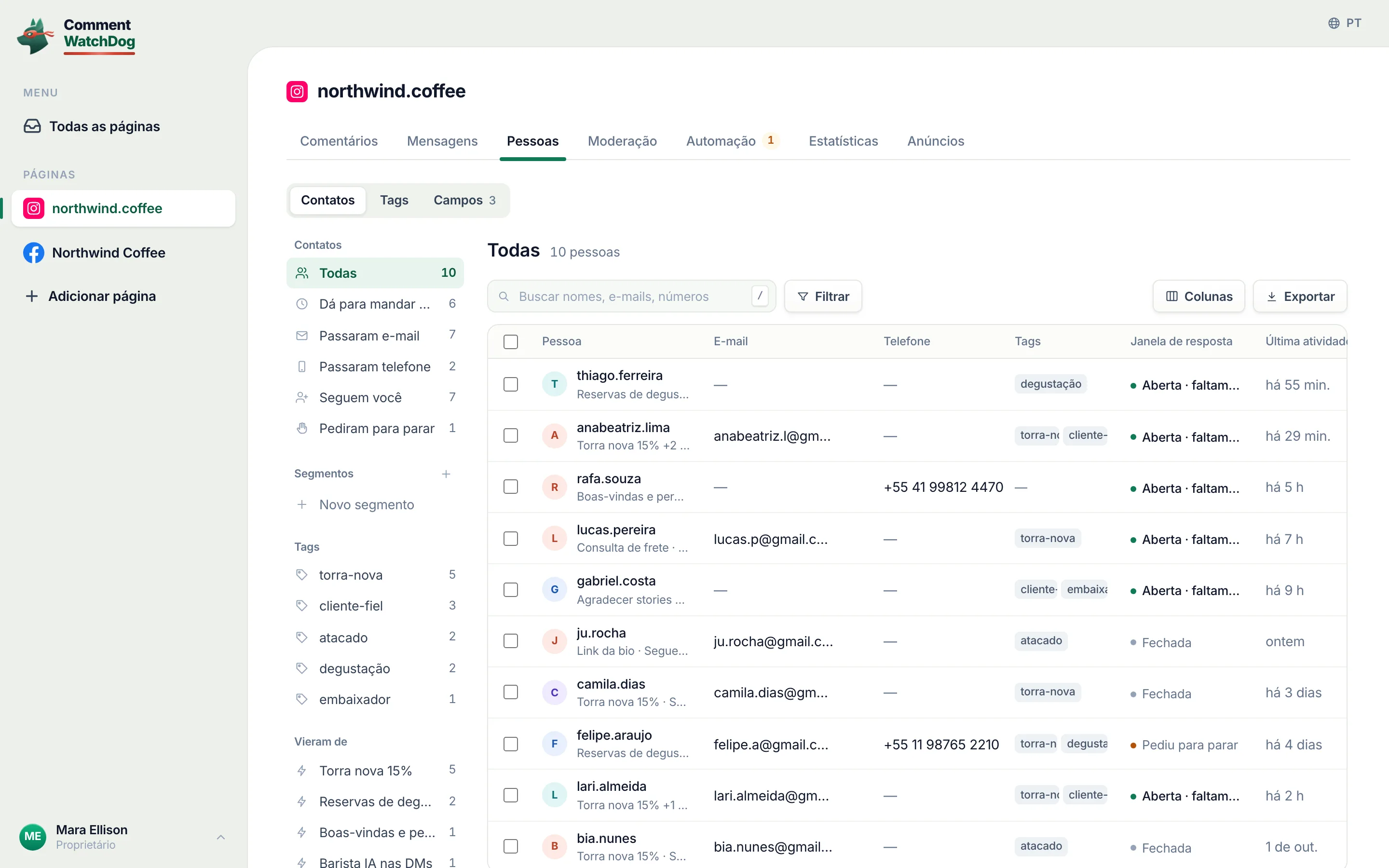Click the torra-nova tag icon
Image resolution: width=1389 pixels, height=868 pixels.
[302, 575]
